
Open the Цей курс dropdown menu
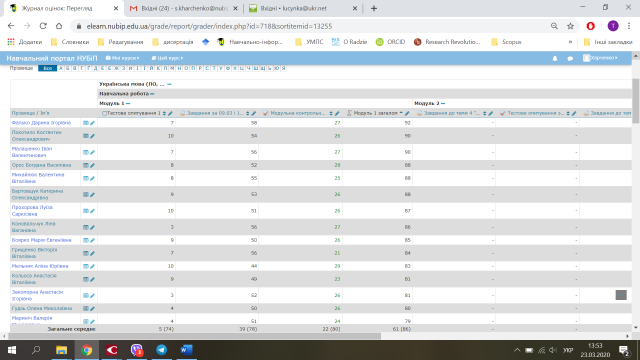click(167, 58)
